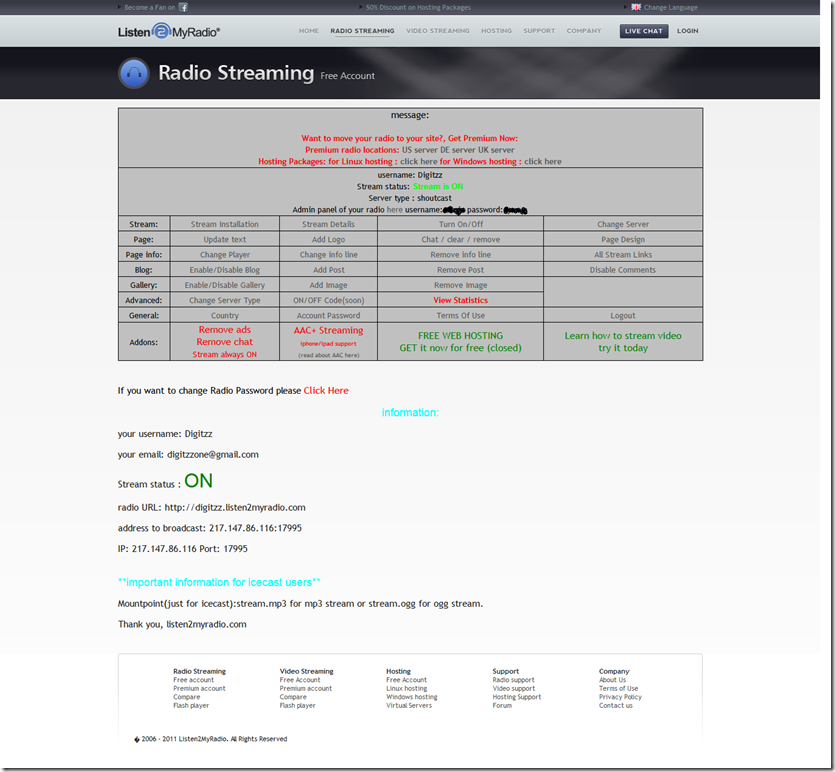
Task: Click Chat / clear / remove link
Action: [x=461, y=240]
